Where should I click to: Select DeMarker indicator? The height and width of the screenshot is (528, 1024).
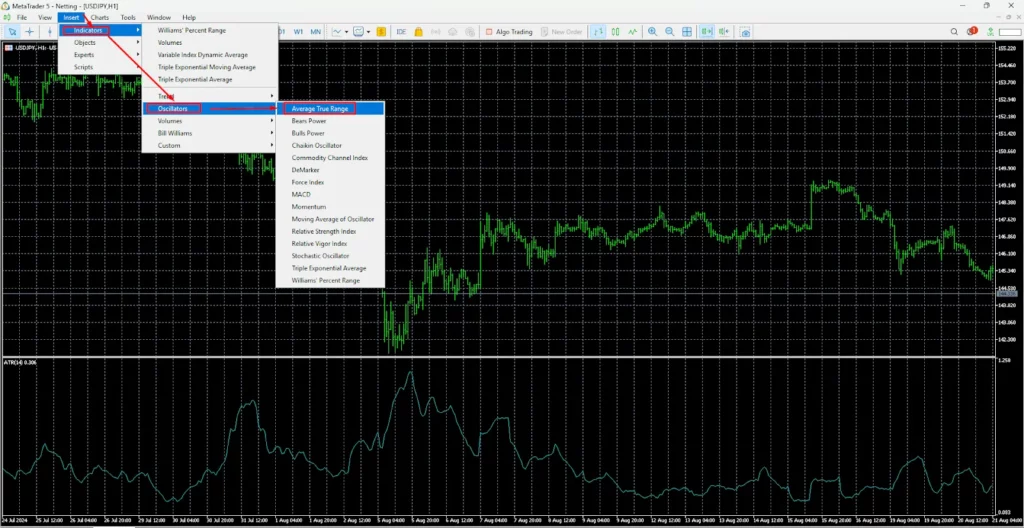330,170
